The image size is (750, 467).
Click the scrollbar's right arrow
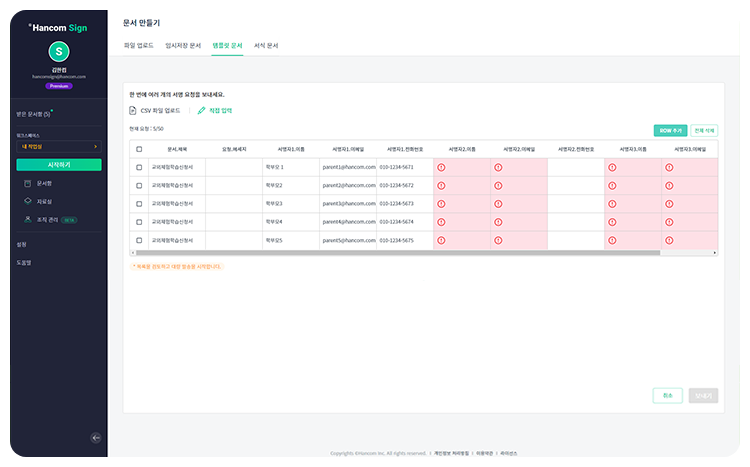coord(715,253)
